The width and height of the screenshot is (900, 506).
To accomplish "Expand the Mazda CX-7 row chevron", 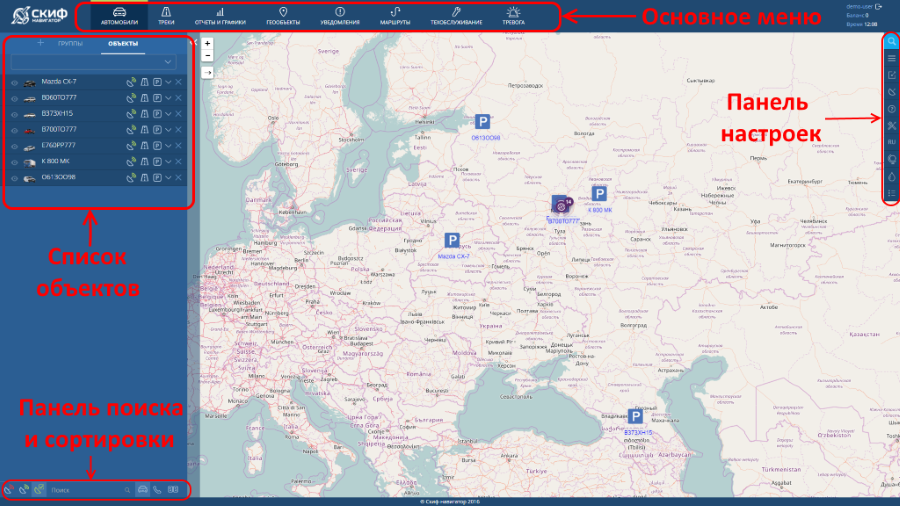I will click(168, 82).
